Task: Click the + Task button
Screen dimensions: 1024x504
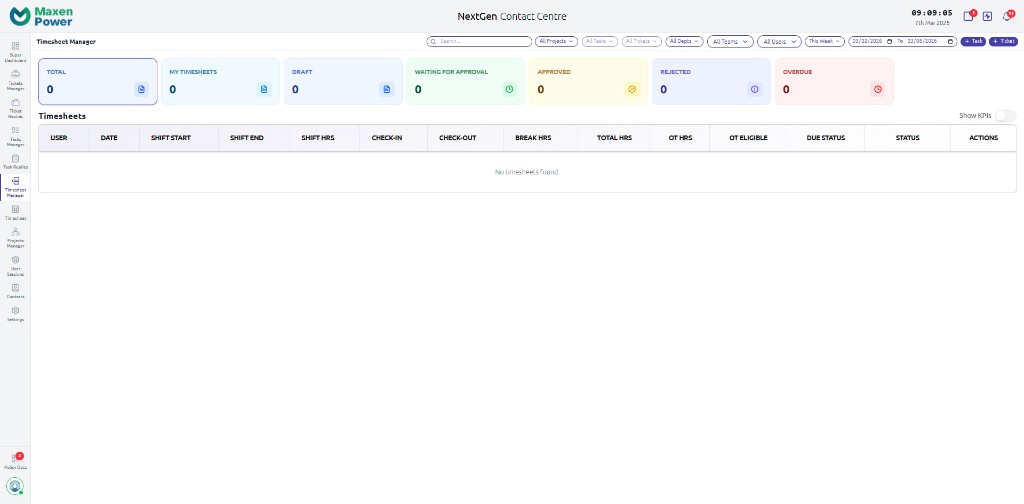Action: click(x=973, y=42)
